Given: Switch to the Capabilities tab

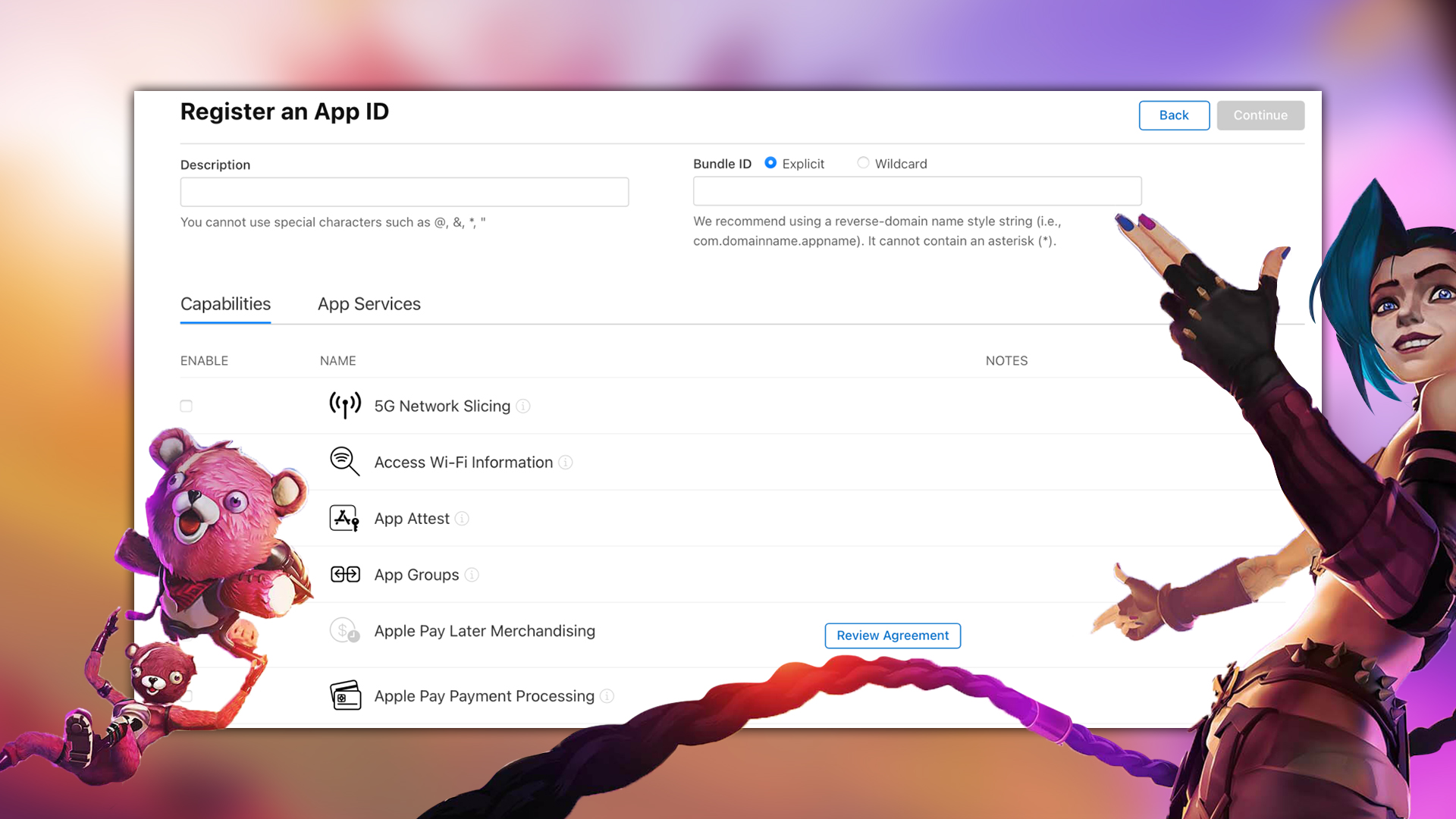Looking at the screenshot, I should click(225, 304).
